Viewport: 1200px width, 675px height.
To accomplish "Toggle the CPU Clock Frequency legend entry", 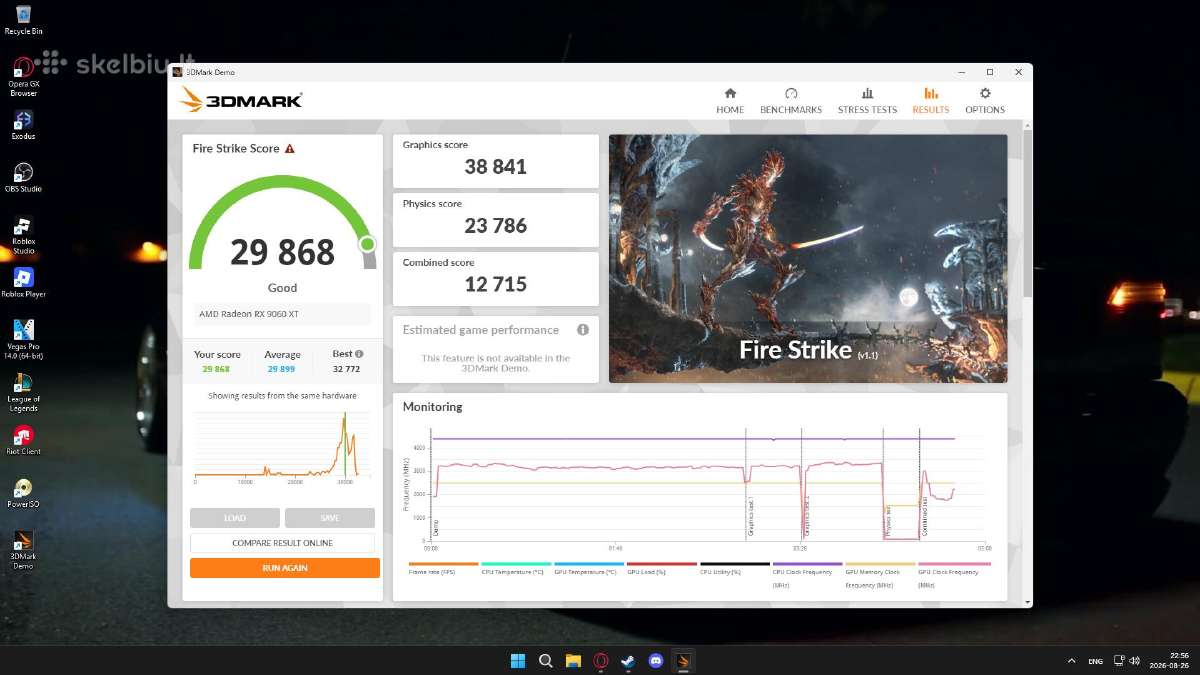I will tap(808, 574).
